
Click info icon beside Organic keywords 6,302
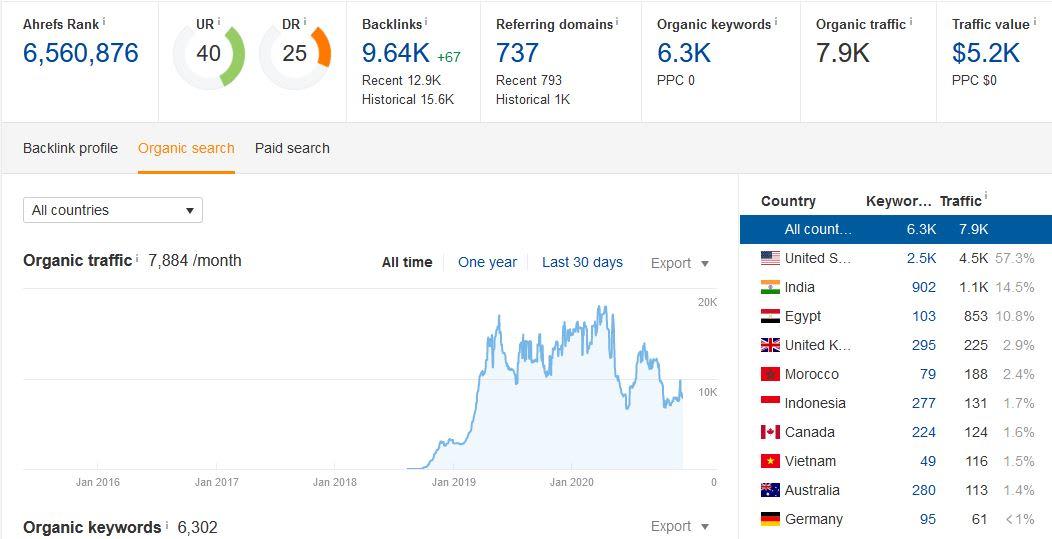click(x=166, y=525)
